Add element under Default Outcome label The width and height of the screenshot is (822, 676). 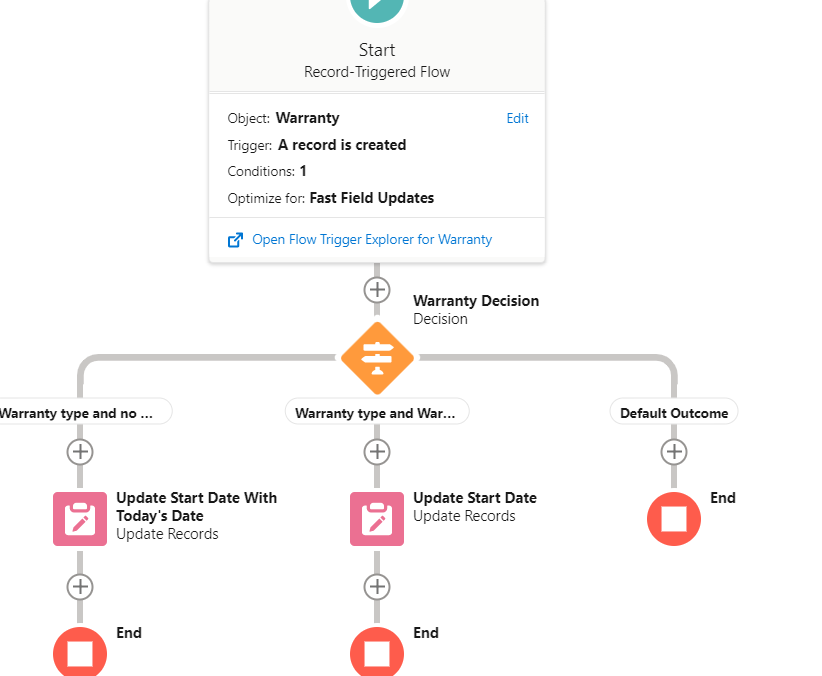(x=674, y=452)
